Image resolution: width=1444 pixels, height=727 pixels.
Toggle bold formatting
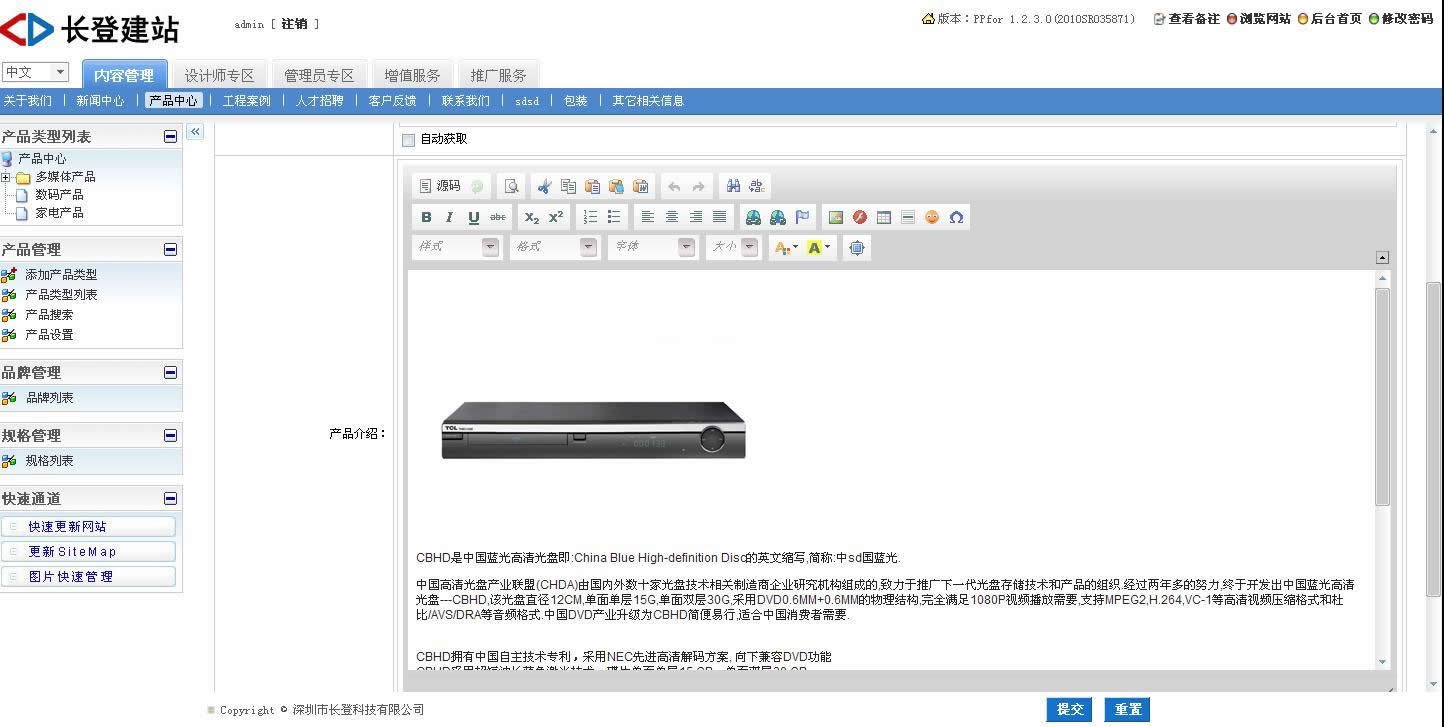[426, 217]
